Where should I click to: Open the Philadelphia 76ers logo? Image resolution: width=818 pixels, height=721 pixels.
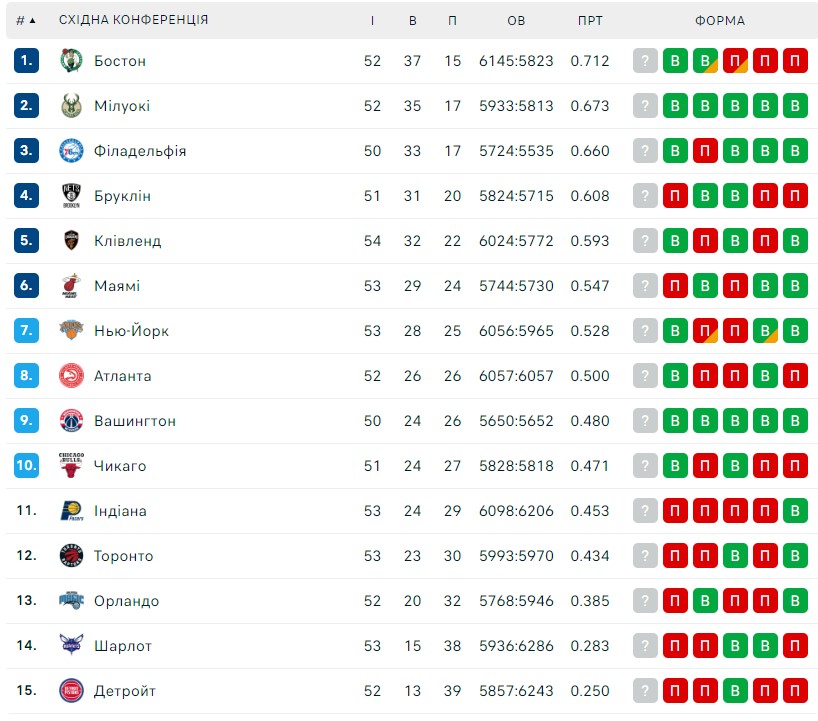[x=71, y=151]
